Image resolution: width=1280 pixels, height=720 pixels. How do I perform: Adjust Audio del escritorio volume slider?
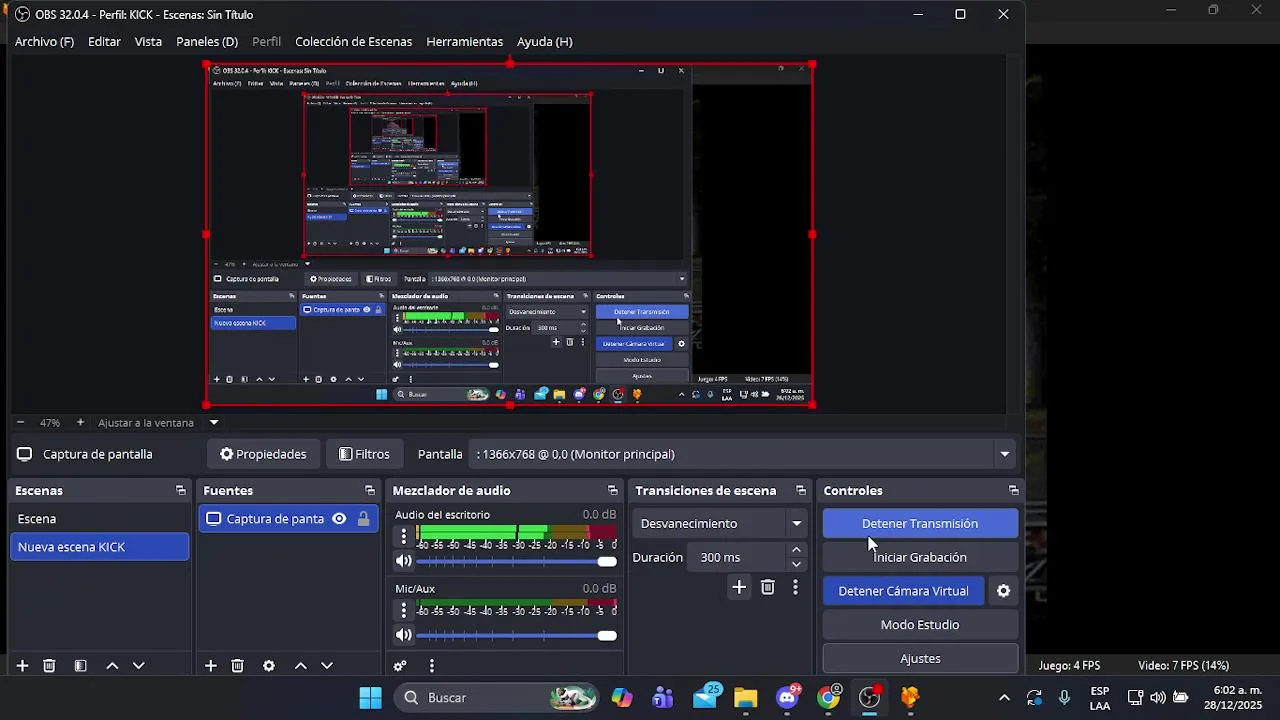click(516, 561)
